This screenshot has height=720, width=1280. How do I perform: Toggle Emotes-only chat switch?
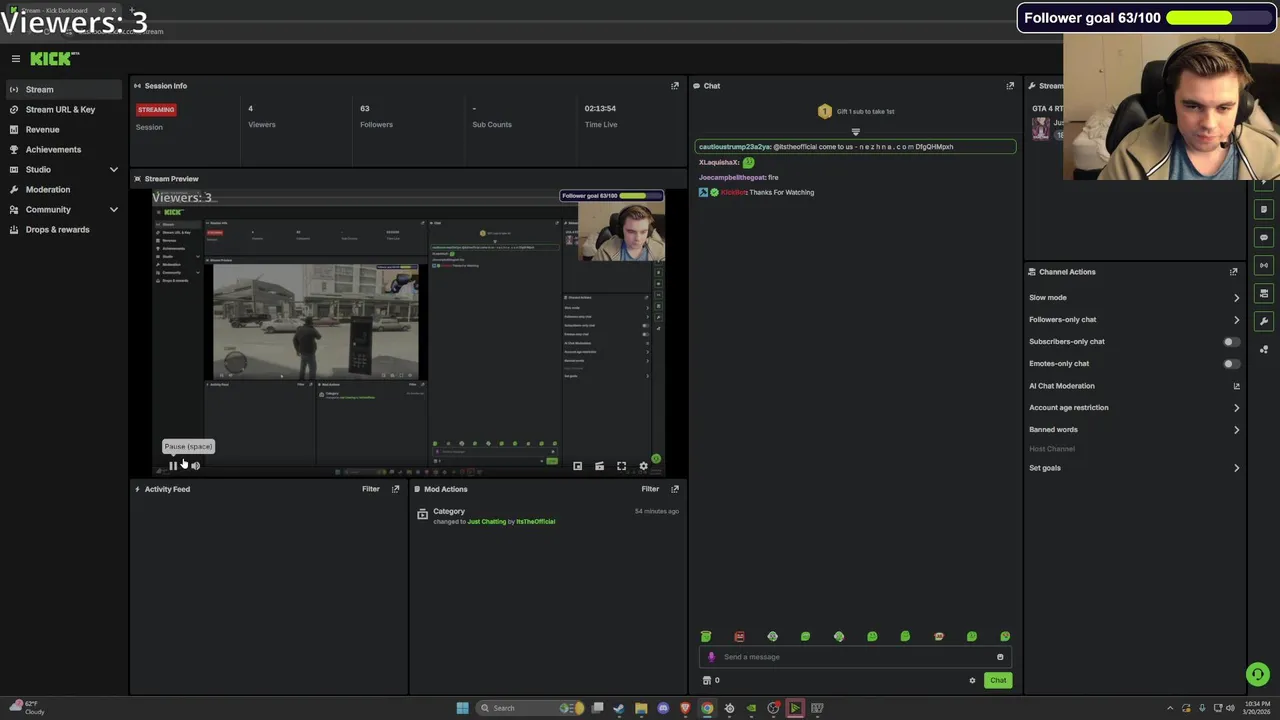(1231, 364)
